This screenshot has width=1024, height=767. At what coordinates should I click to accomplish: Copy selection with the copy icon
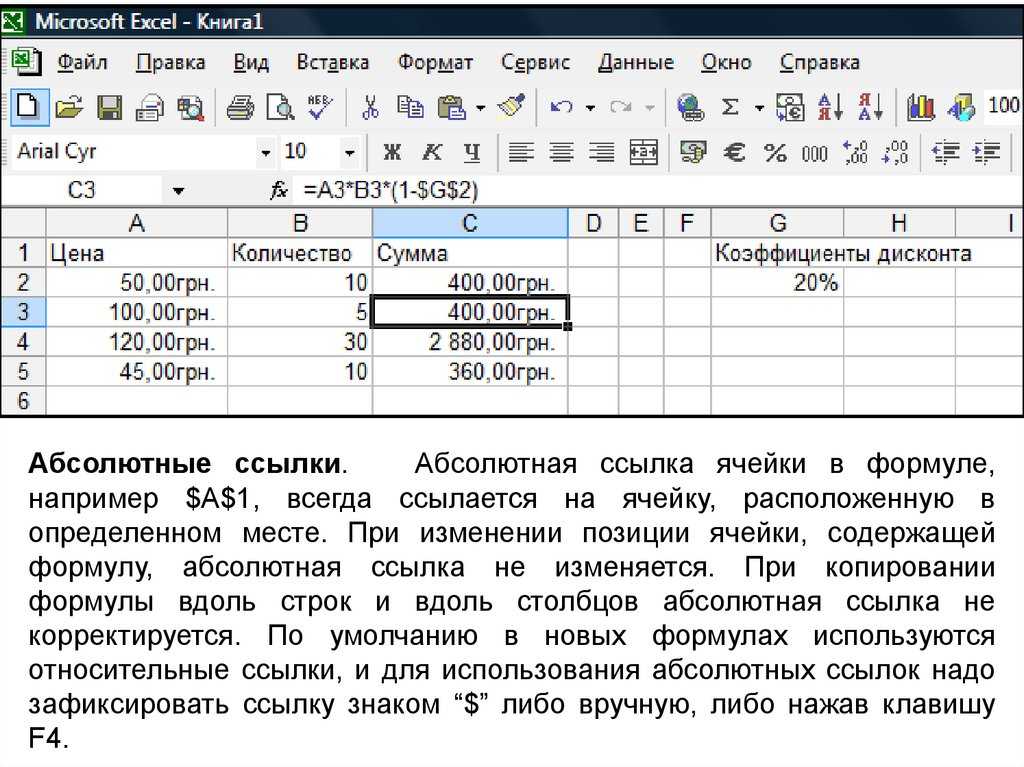(410, 106)
